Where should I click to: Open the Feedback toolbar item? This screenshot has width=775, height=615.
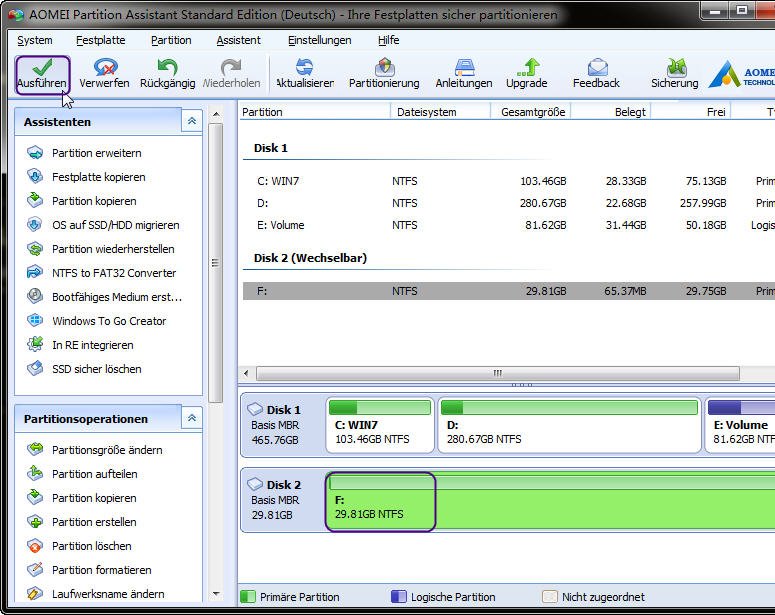pyautogui.click(x=596, y=74)
